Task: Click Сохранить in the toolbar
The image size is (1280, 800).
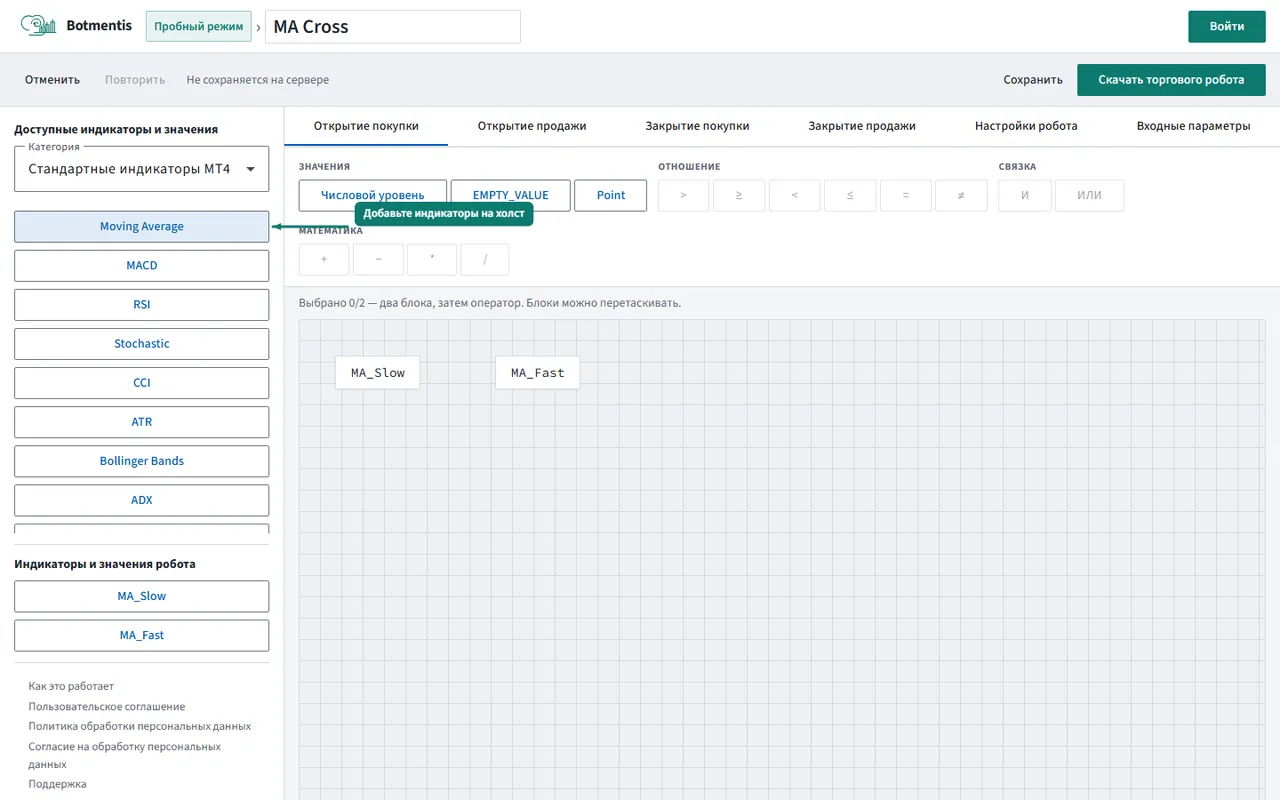Action: pyautogui.click(x=1033, y=80)
